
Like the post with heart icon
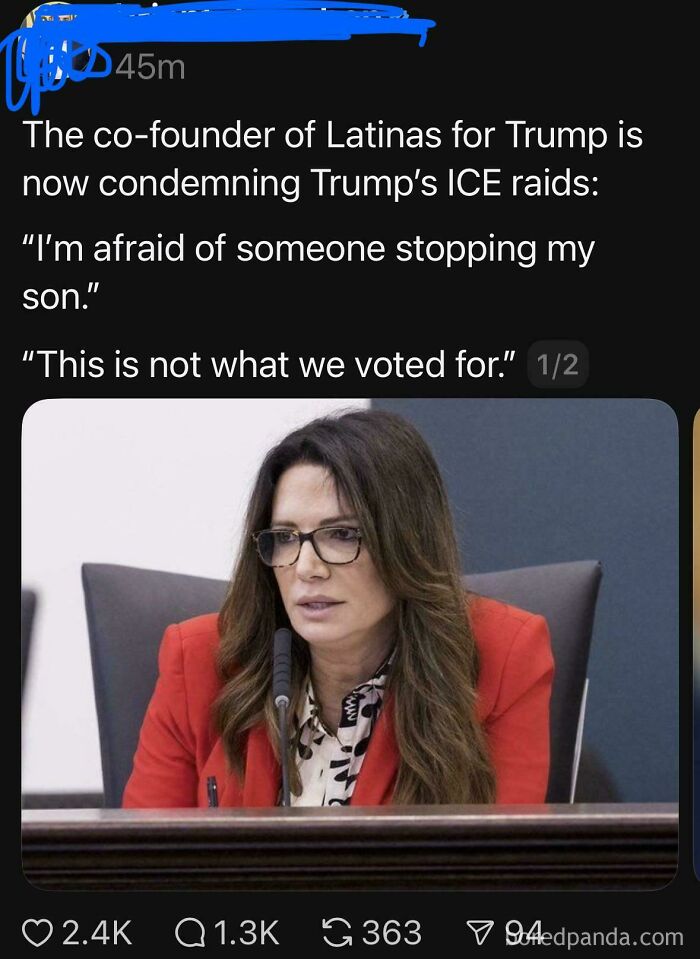tap(37, 933)
